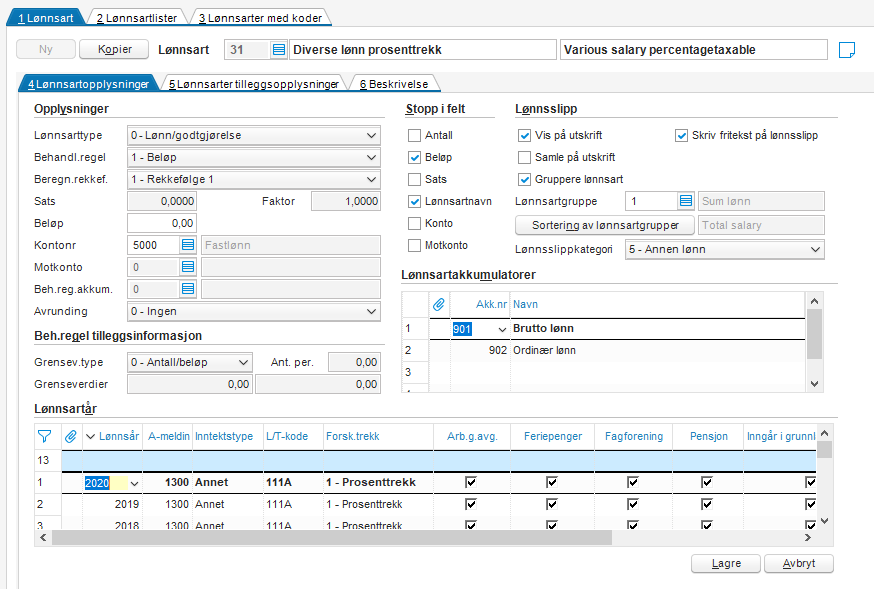This screenshot has width=874, height=589.
Task: Open the 6 Beskrivelse tab
Action: point(394,84)
